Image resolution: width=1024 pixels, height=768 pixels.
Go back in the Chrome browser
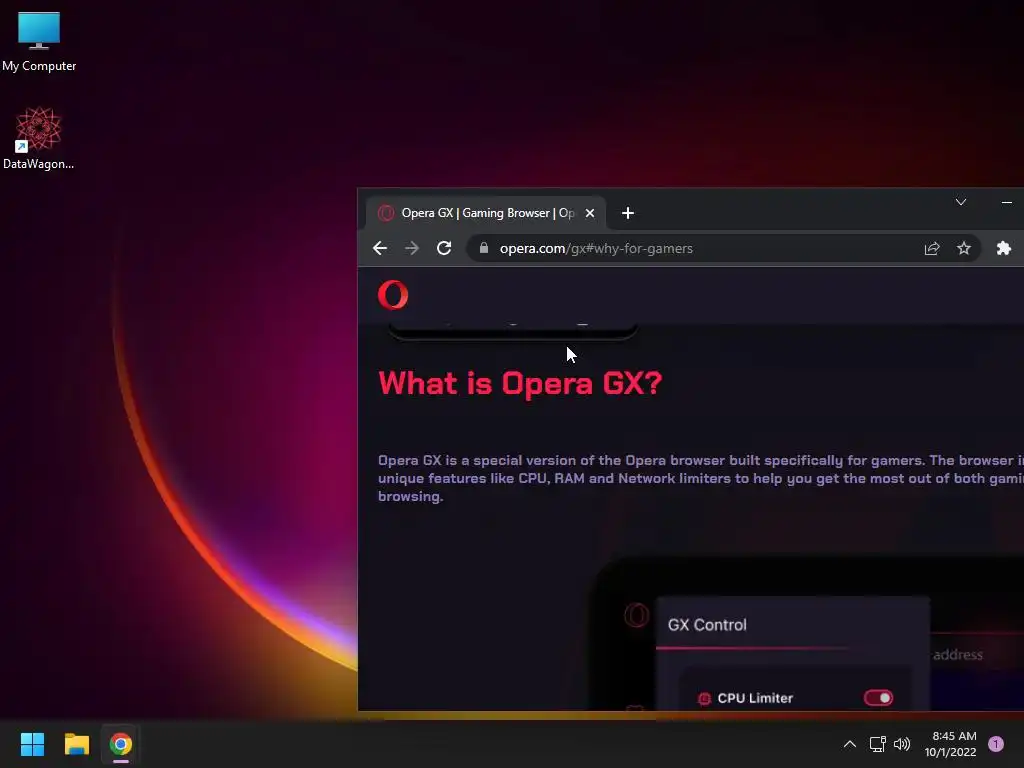(x=379, y=248)
